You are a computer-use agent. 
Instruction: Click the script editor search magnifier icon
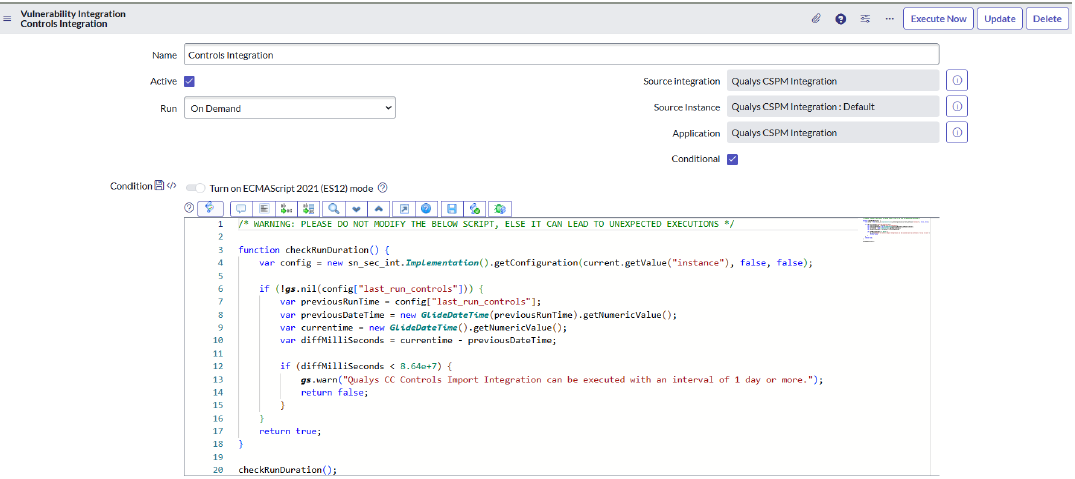pyautogui.click(x=333, y=208)
